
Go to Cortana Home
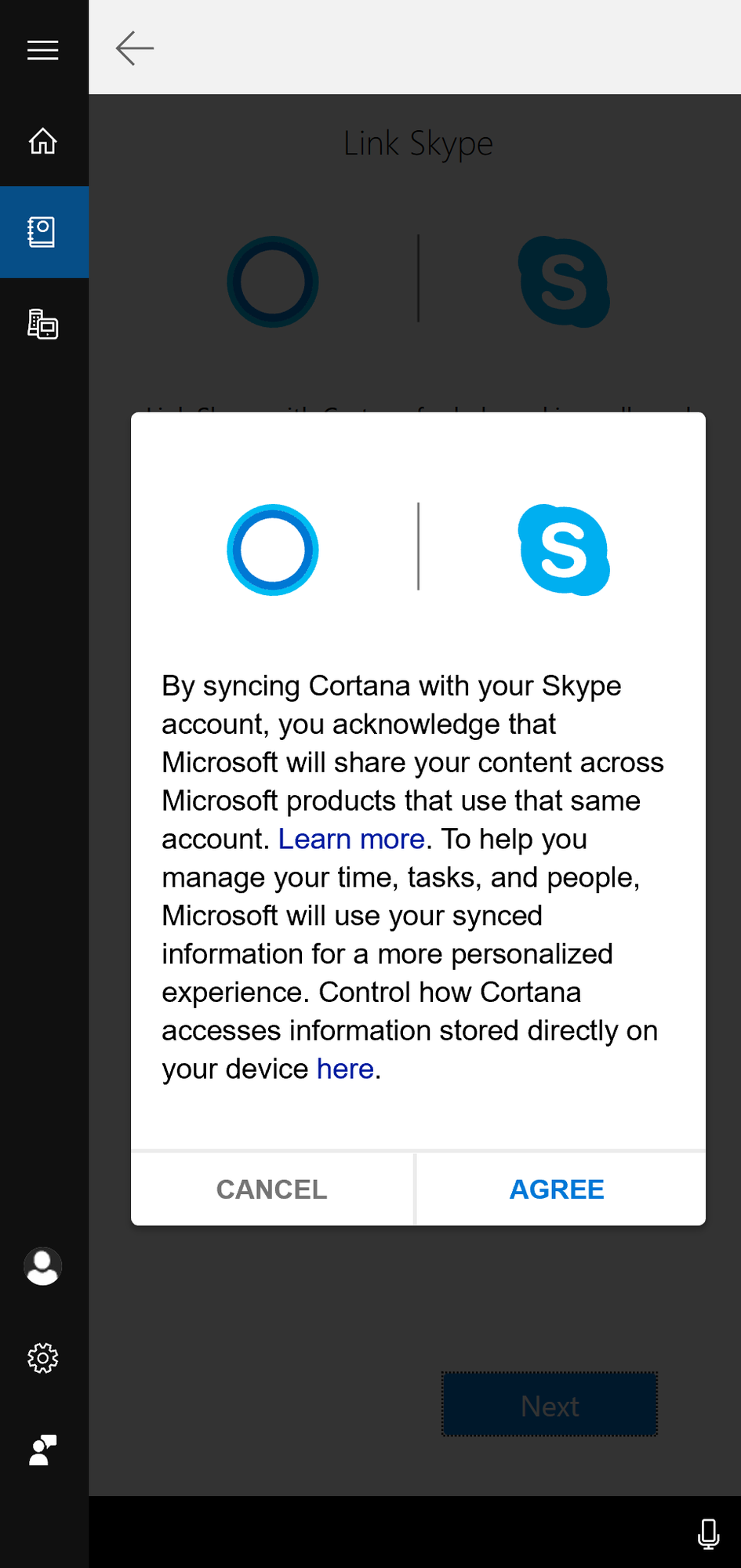click(43, 141)
